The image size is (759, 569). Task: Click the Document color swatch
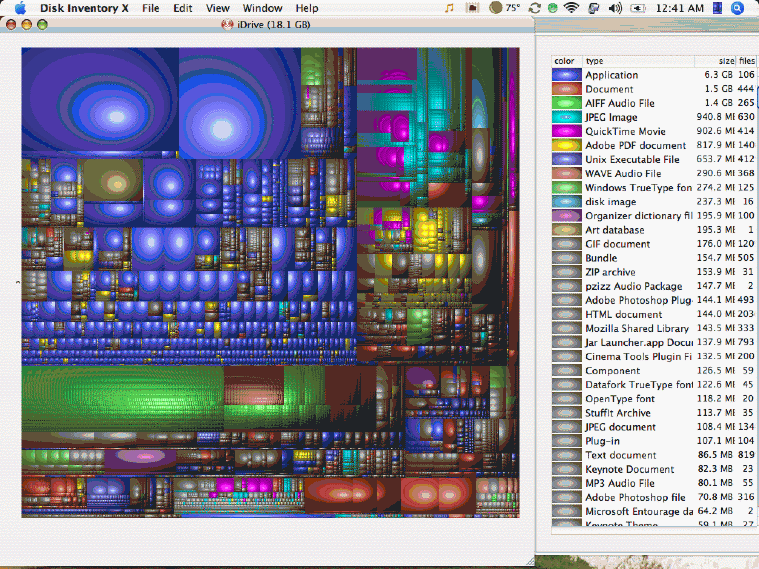(x=567, y=89)
